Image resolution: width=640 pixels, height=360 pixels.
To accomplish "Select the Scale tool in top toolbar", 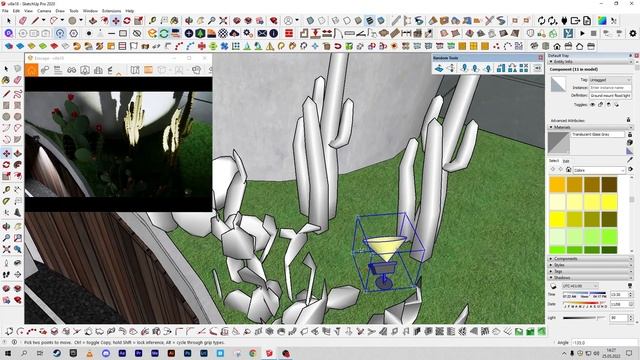I will [139, 20].
